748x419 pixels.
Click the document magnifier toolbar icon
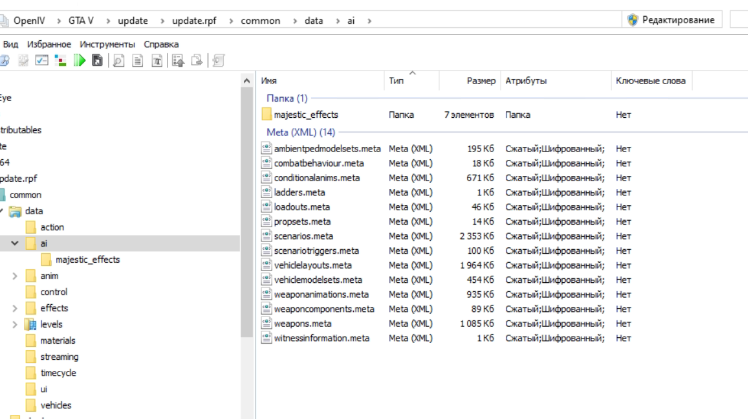point(118,61)
